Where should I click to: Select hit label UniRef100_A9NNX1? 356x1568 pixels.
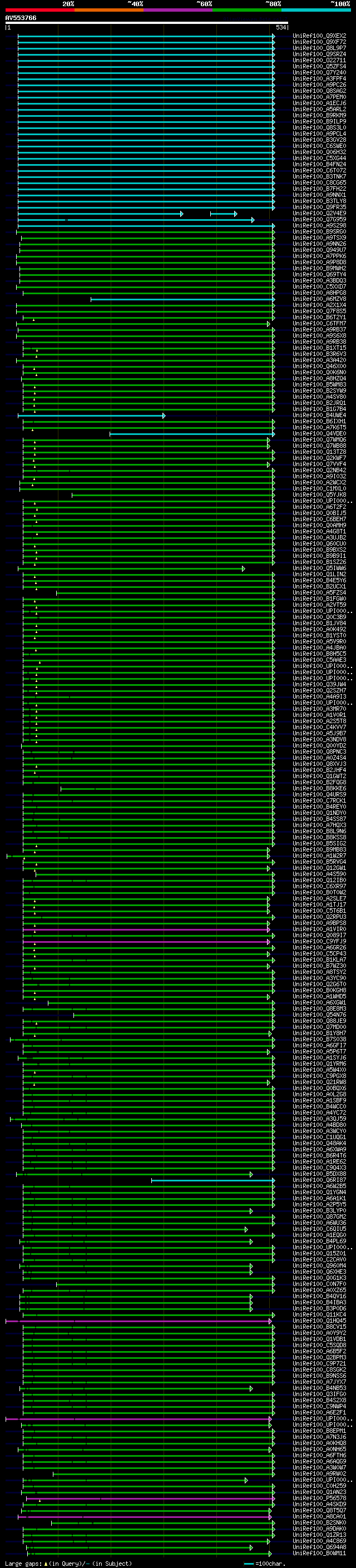coord(319,195)
